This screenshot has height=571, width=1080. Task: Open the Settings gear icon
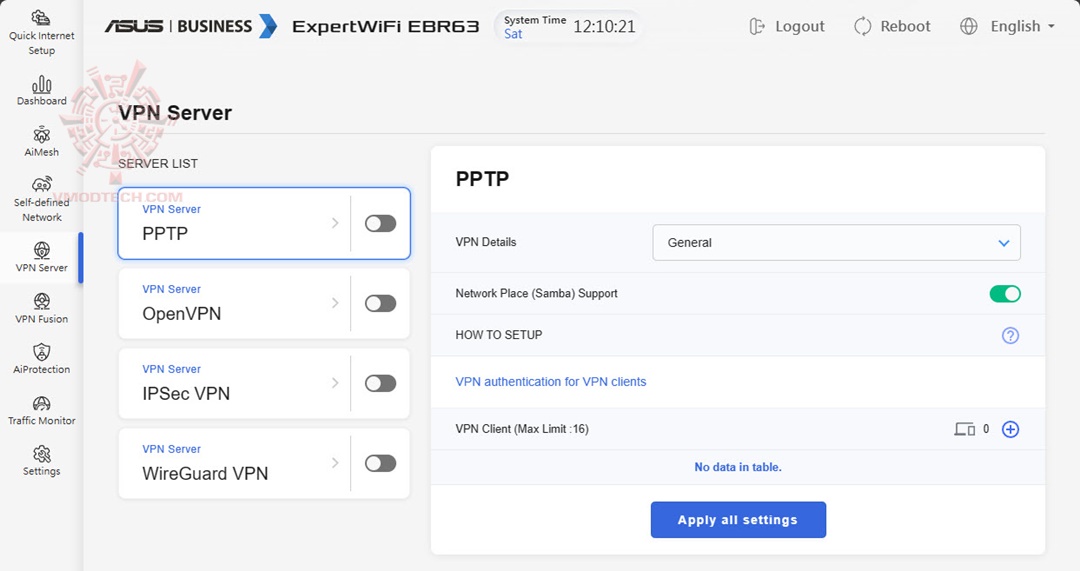point(41,454)
